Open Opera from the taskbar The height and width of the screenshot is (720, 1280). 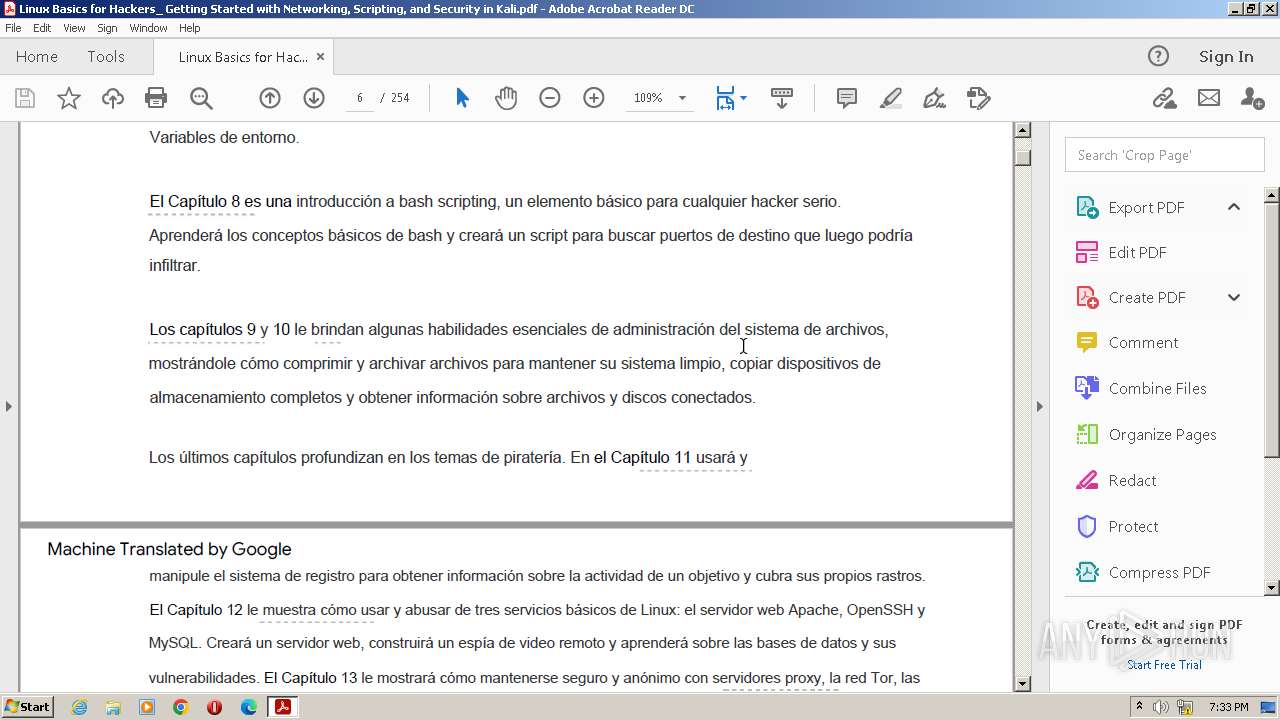click(214, 707)
